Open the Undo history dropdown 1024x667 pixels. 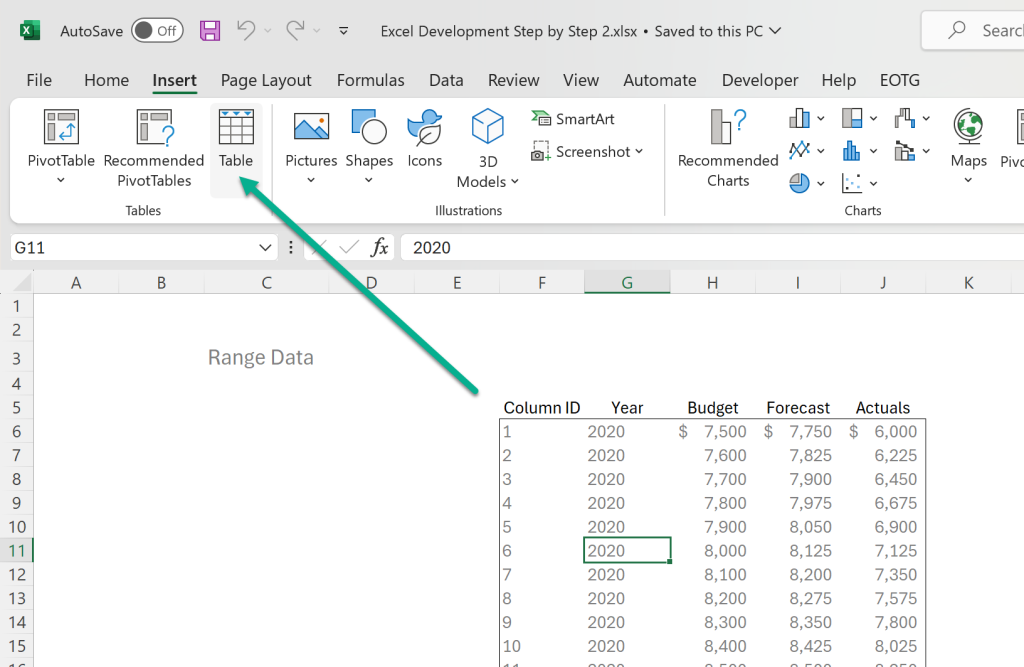(x=267, y=31)
